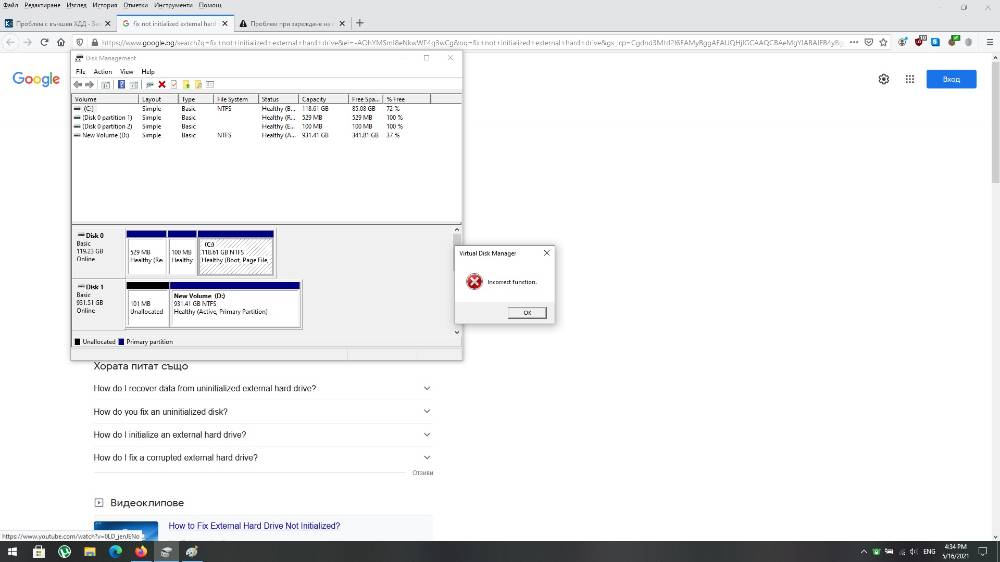
Task: Click the Back arrow in Disk Management toolbar
Action: pyautogui.click(x=78, y=84)
